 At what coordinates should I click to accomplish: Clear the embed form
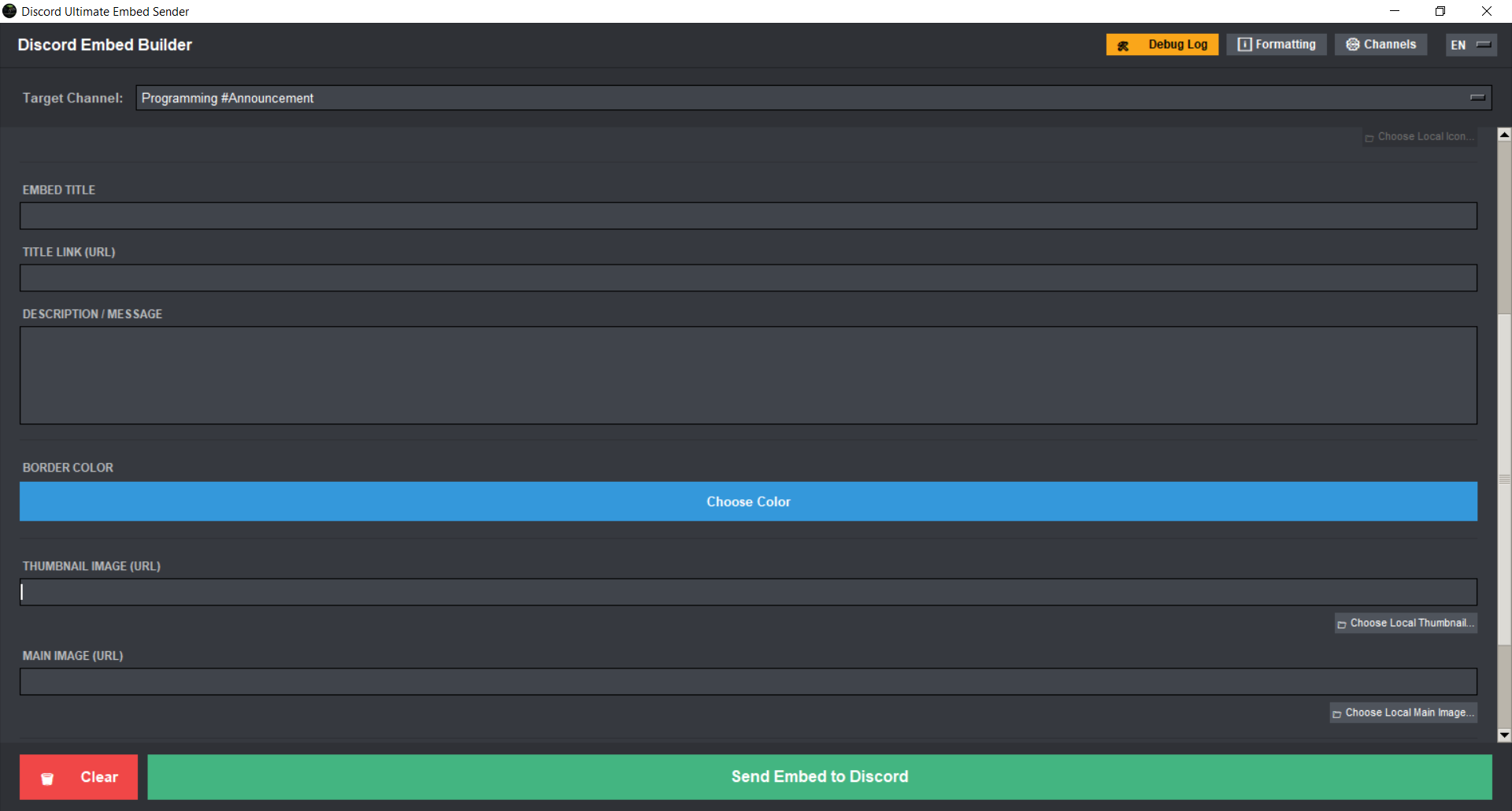pos(79,777)
